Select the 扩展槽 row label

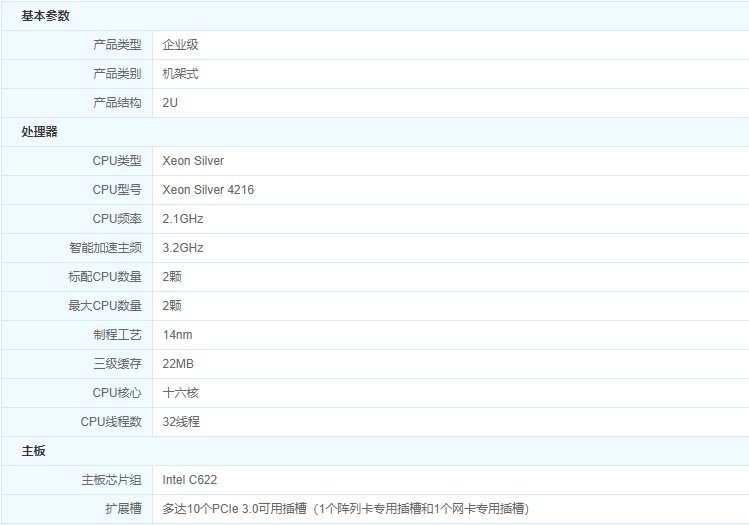click(x=123, y=509)
